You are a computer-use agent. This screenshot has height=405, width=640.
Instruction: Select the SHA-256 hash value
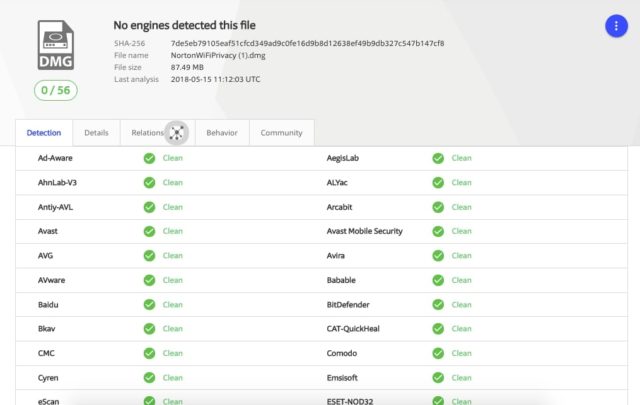pos(307,43)
